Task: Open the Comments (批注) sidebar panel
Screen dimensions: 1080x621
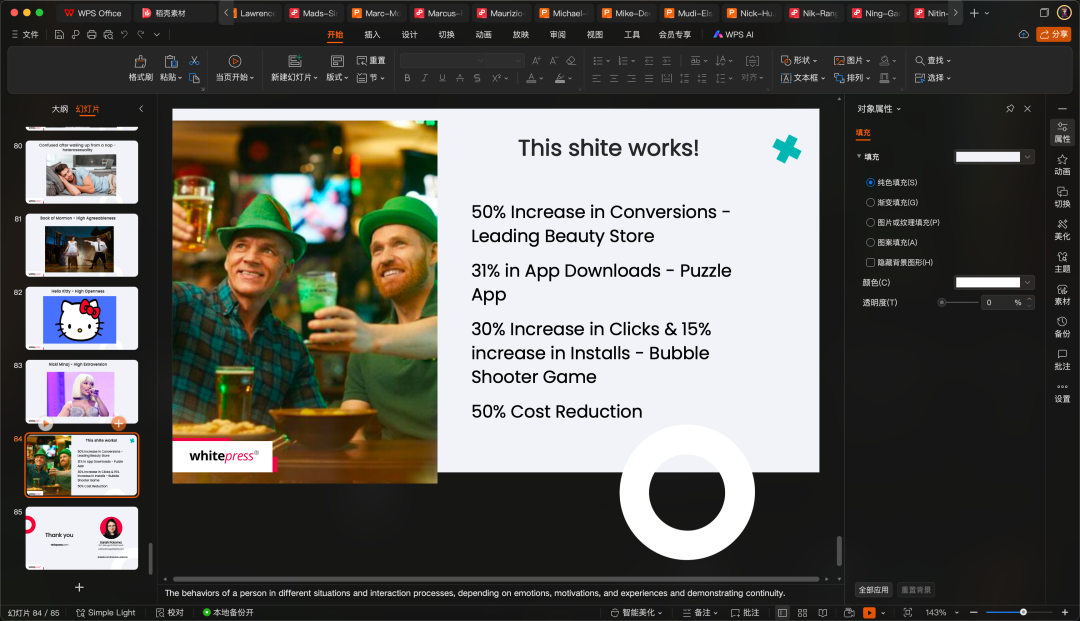Action: pos(1062,359)
